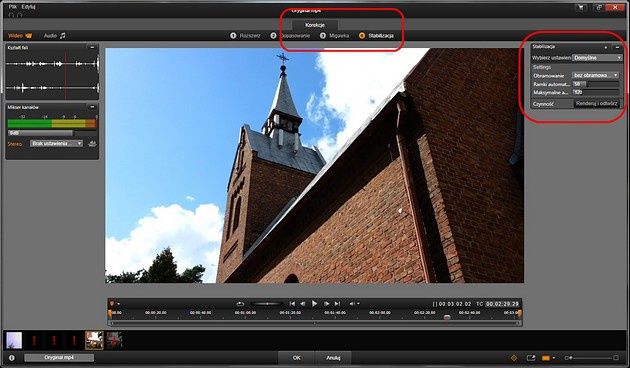Collapse the Kształt fali panel
Screen dimensions: 630x368
tap(92, 47)
